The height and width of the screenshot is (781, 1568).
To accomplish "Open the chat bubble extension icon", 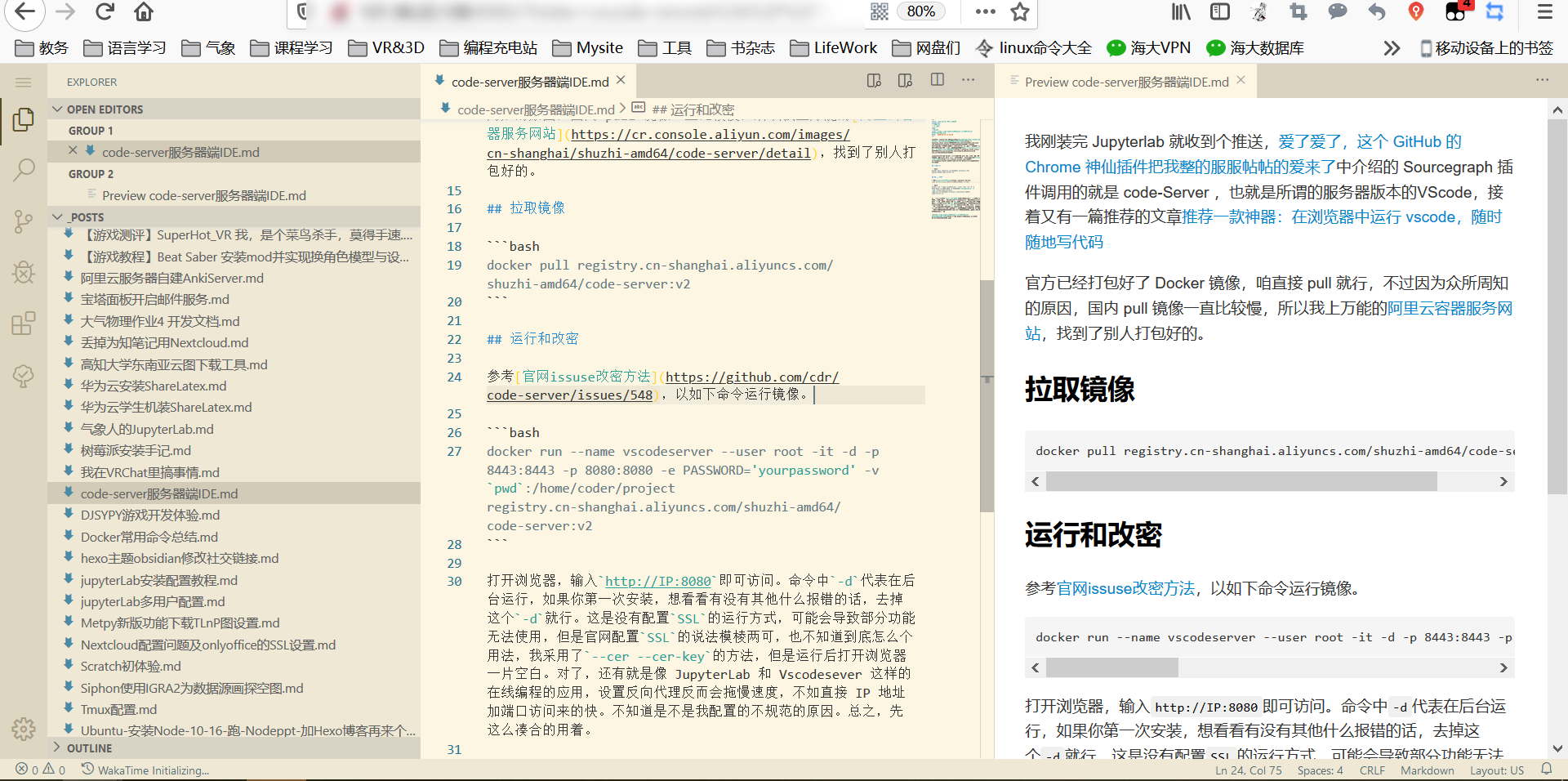I will click(x=1338, y=11).
